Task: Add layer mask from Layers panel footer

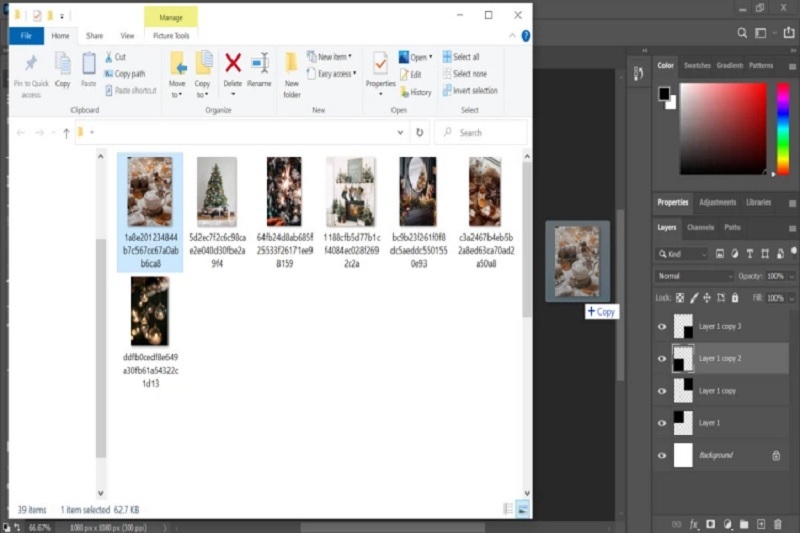Action: pyautogui.click(x=710, y=523)
